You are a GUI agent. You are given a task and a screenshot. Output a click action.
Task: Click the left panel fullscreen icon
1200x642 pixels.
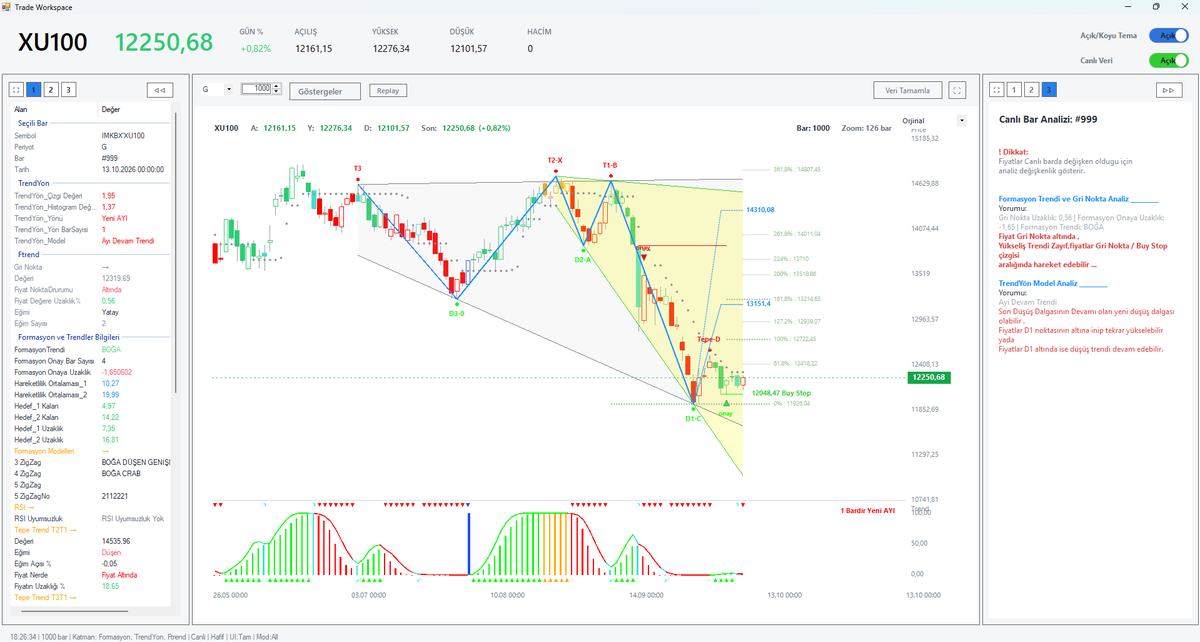(17, 89)
